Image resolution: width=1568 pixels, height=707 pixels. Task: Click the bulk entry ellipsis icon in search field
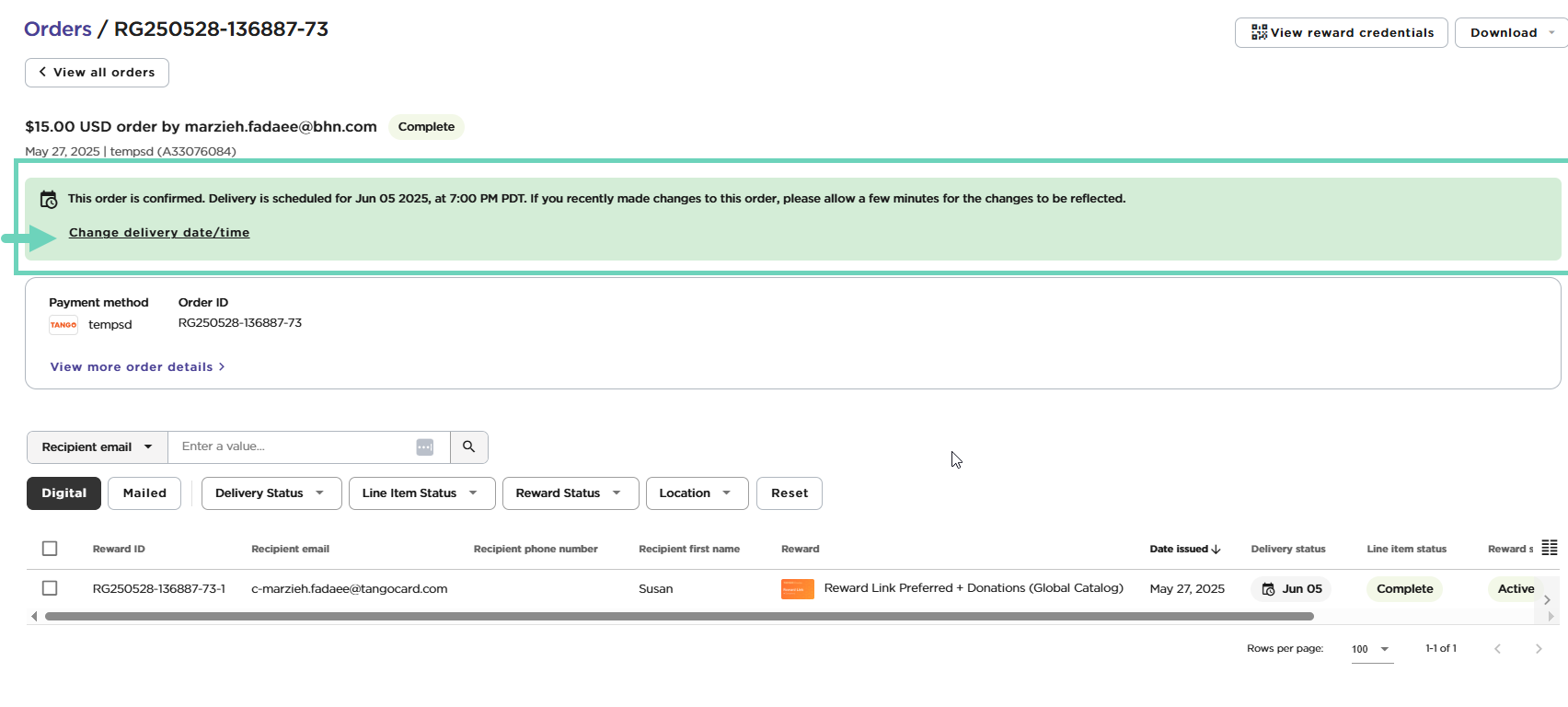pyautogui.click(x=424, y=447)
